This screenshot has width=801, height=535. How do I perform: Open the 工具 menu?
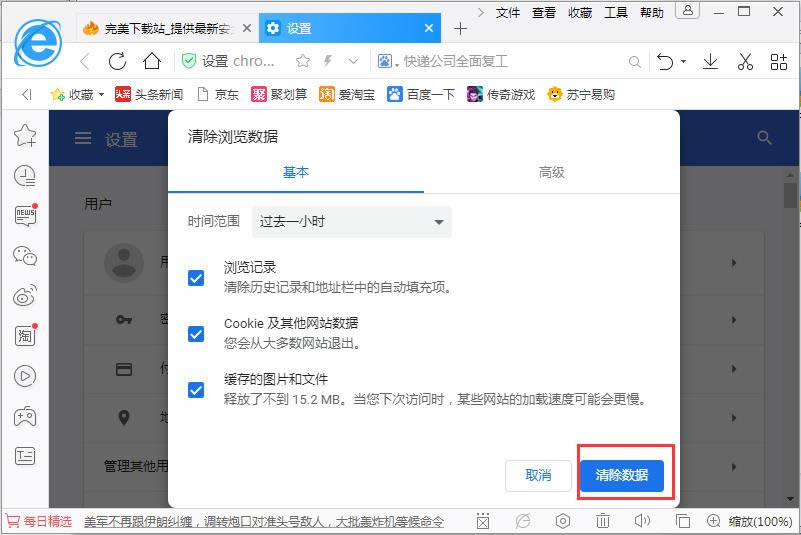616,13
